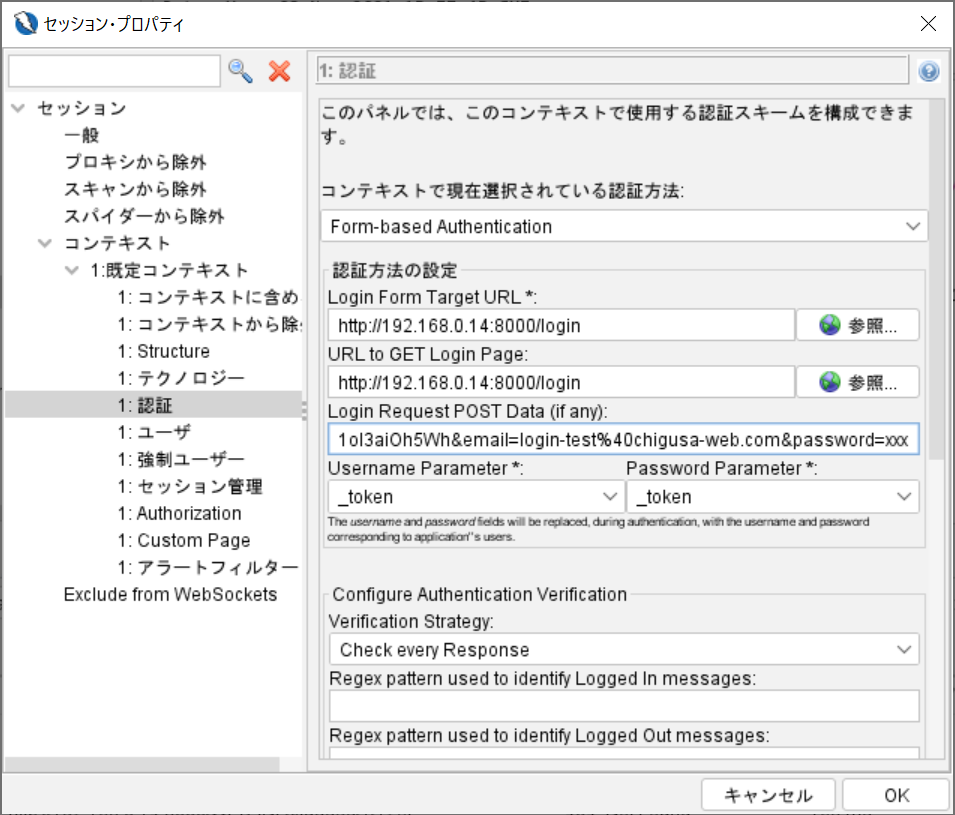Open the authentication method dropdown
This screenshot has height=815, width=955.
(x=624, y=227)
